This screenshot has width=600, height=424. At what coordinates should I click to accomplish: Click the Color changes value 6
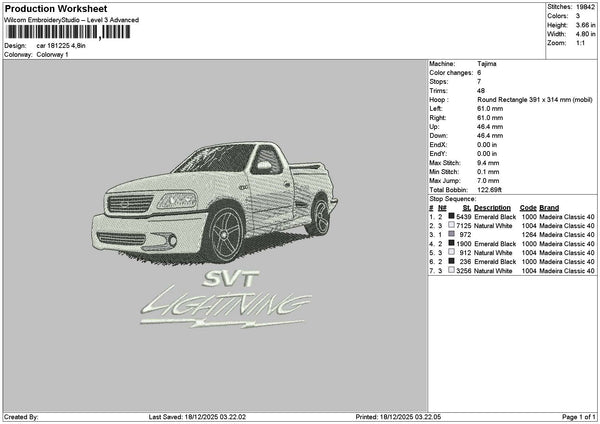point(479,73)
